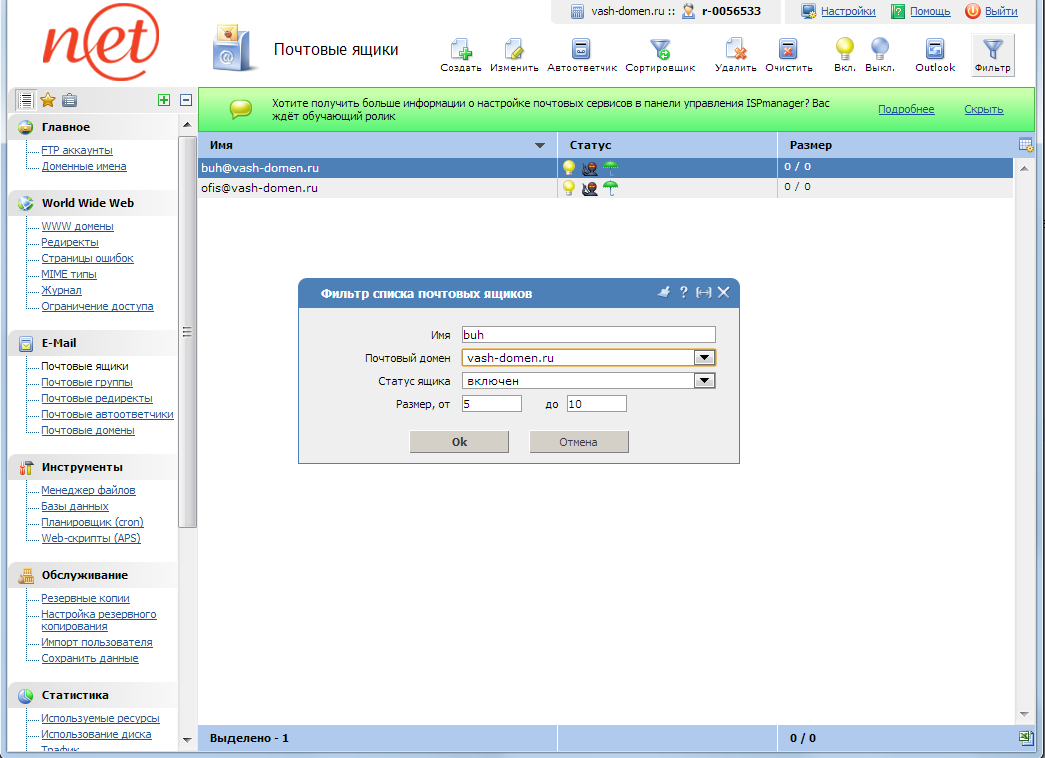1045x758 pixels.
Task: Click the Удалить (delete) toolbar icon
Action: click(735, 51)
